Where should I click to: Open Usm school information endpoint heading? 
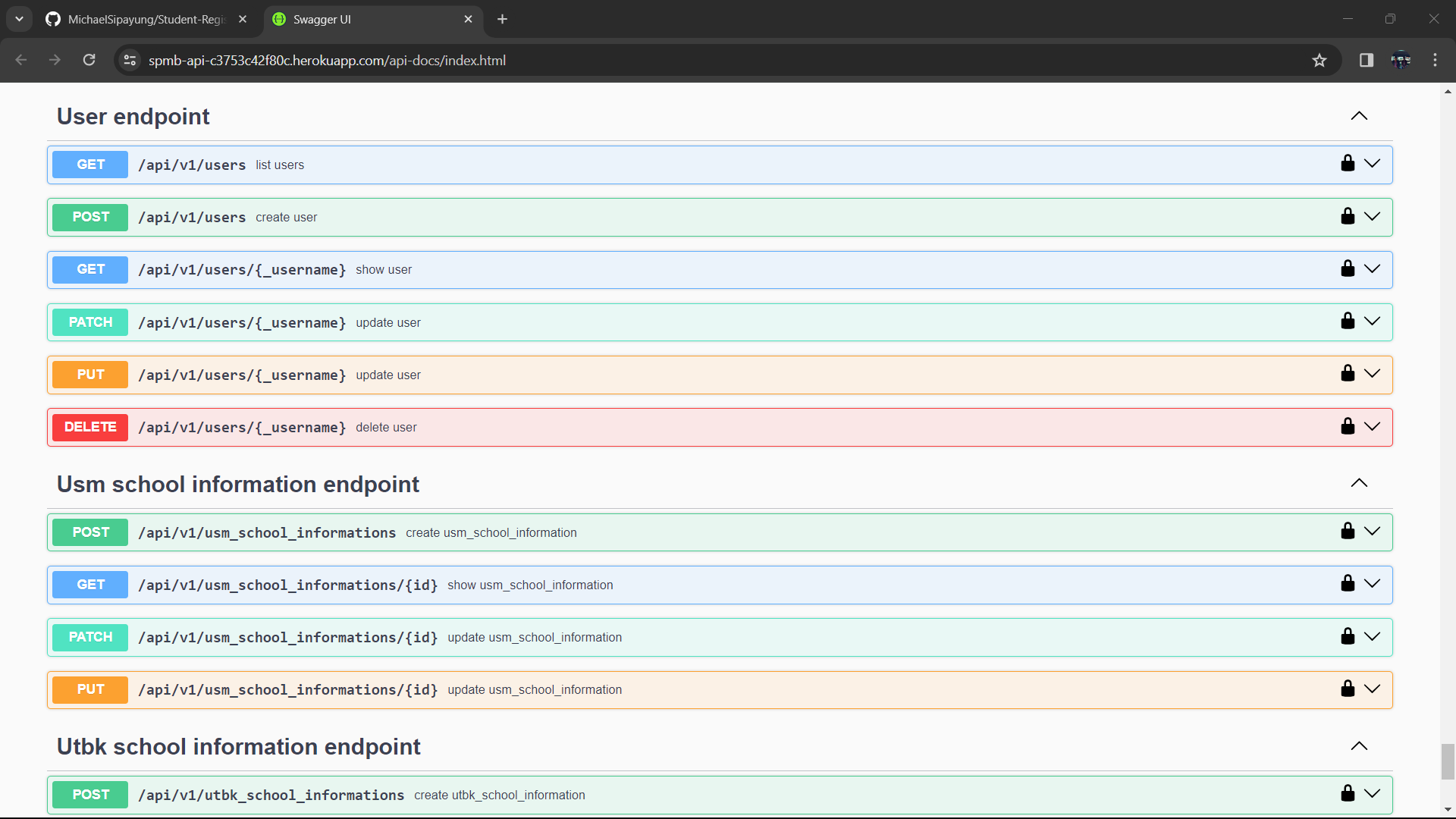point(238,484)
